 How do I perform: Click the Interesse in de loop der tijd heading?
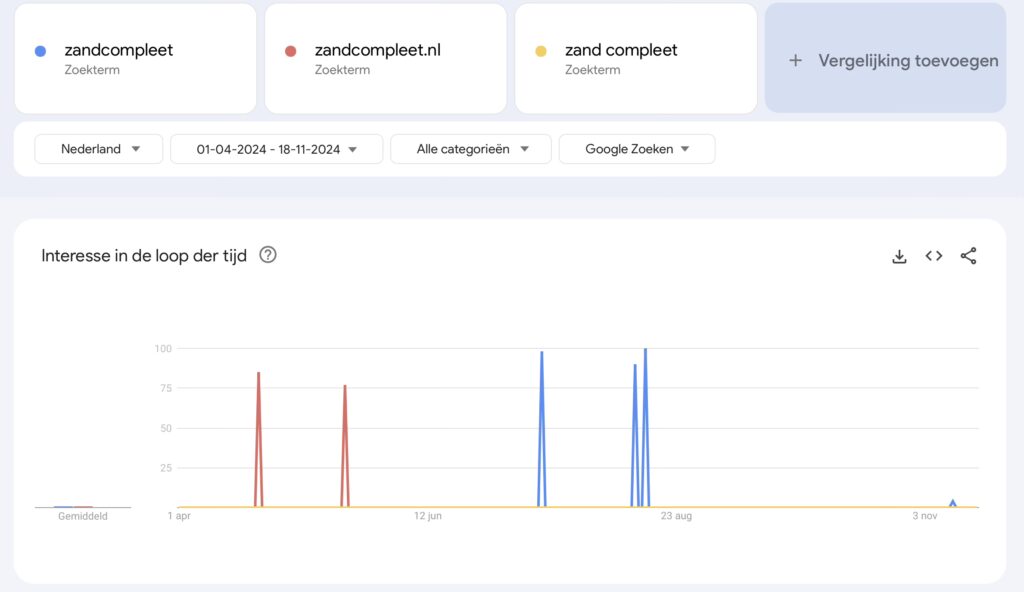point(144,255)
